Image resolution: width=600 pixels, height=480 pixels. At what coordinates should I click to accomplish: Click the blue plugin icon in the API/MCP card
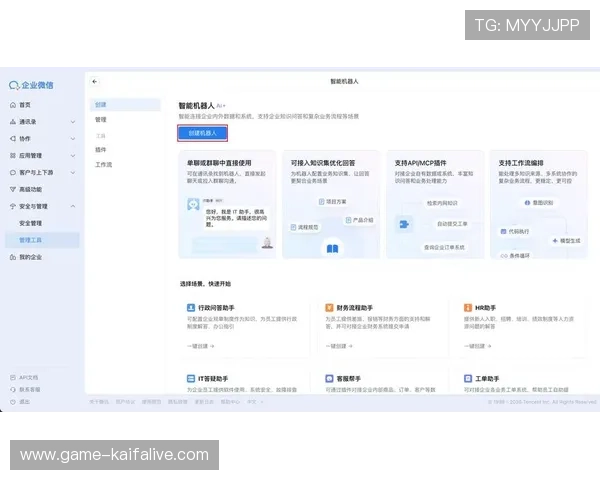tap(404, 224)
